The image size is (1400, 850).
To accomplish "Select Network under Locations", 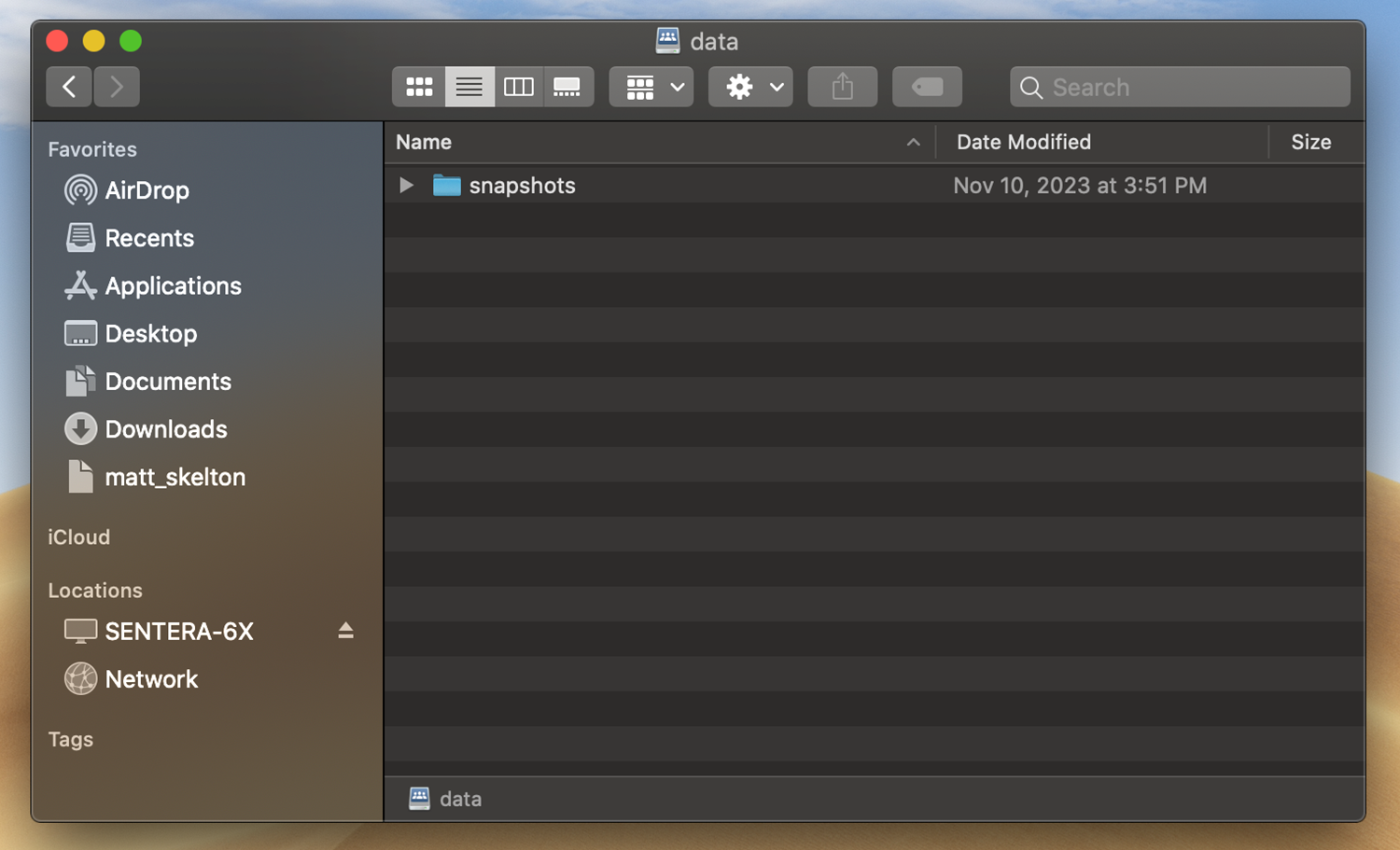I will click(x=151, y=679).
